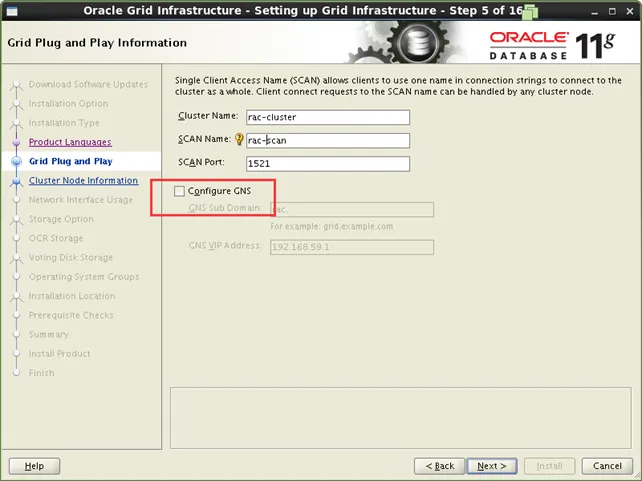
Task: Click Summary step in sidebar
Action: click(x=48, y=334)
